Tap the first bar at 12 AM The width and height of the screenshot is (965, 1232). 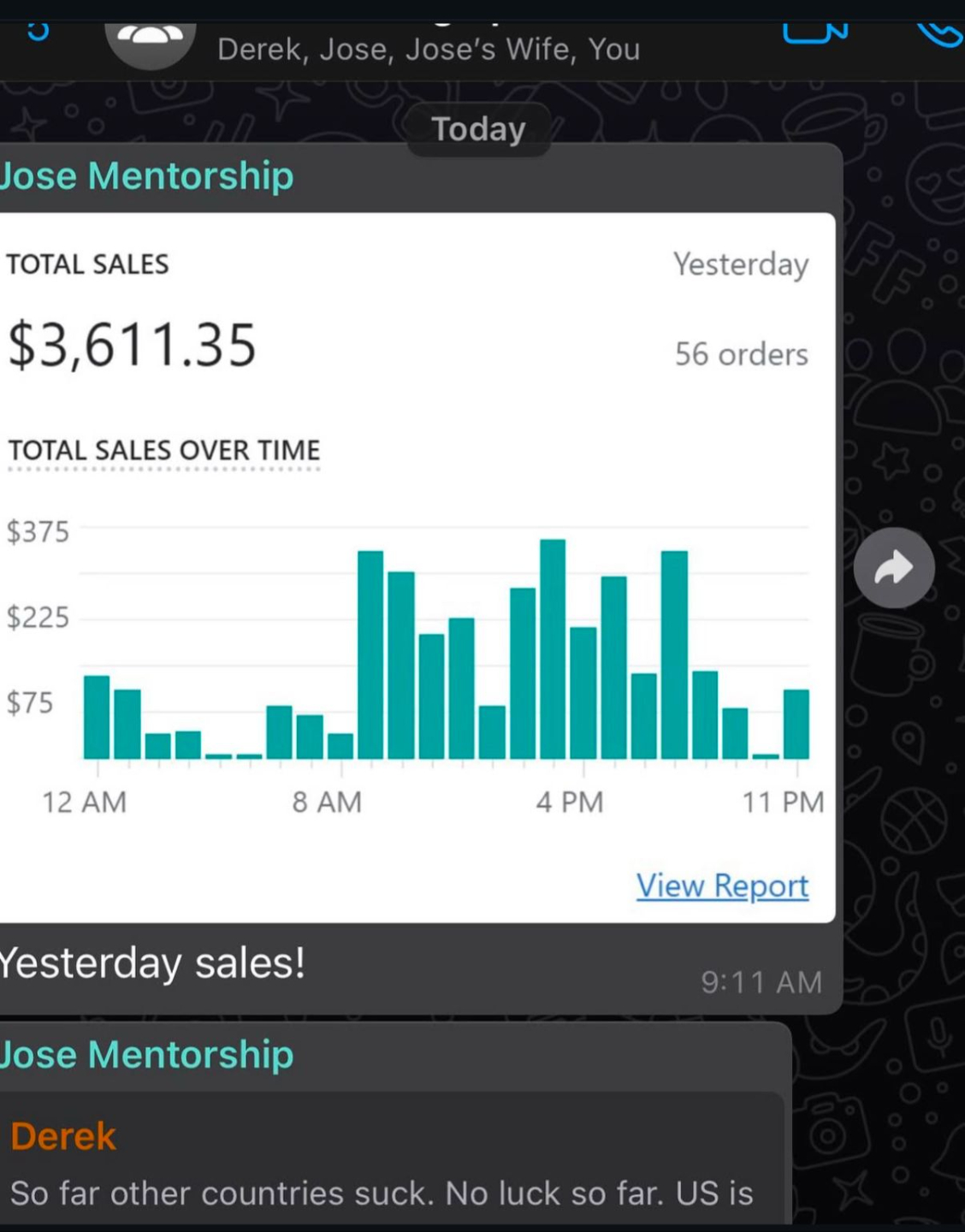click(97, 717)
